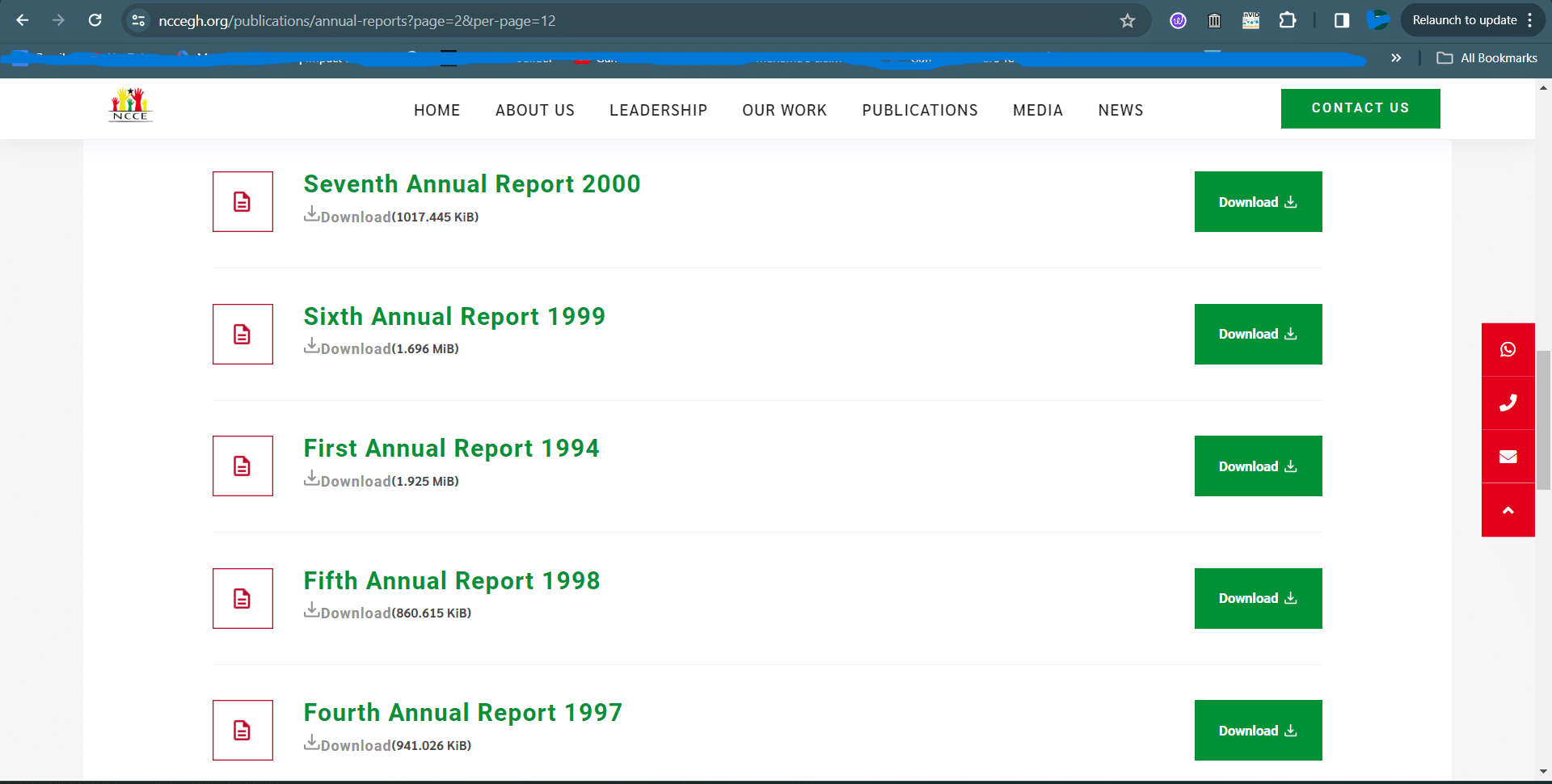Click document icon beside Seventh Annual Report

pyautogui.click(x=242, y=201)
